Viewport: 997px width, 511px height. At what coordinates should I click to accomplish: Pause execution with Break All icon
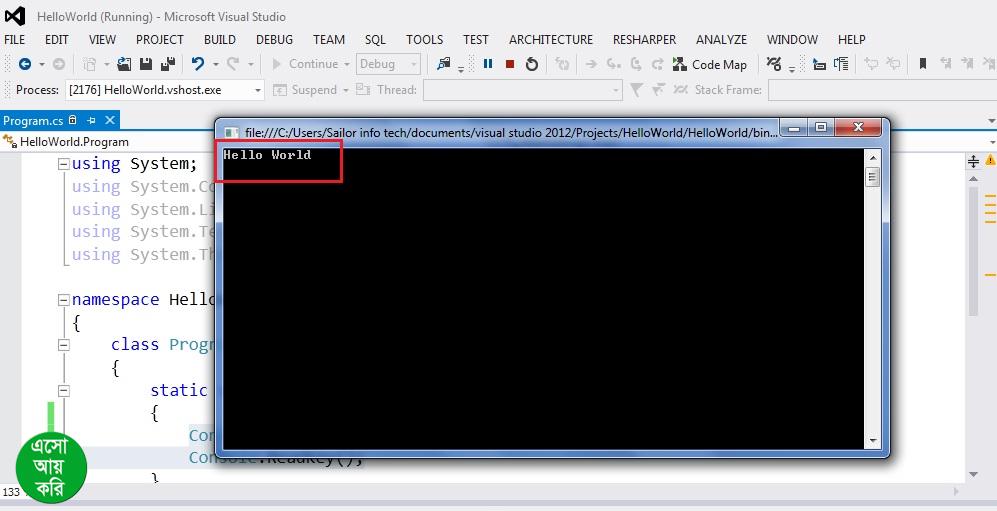point(488,64)
